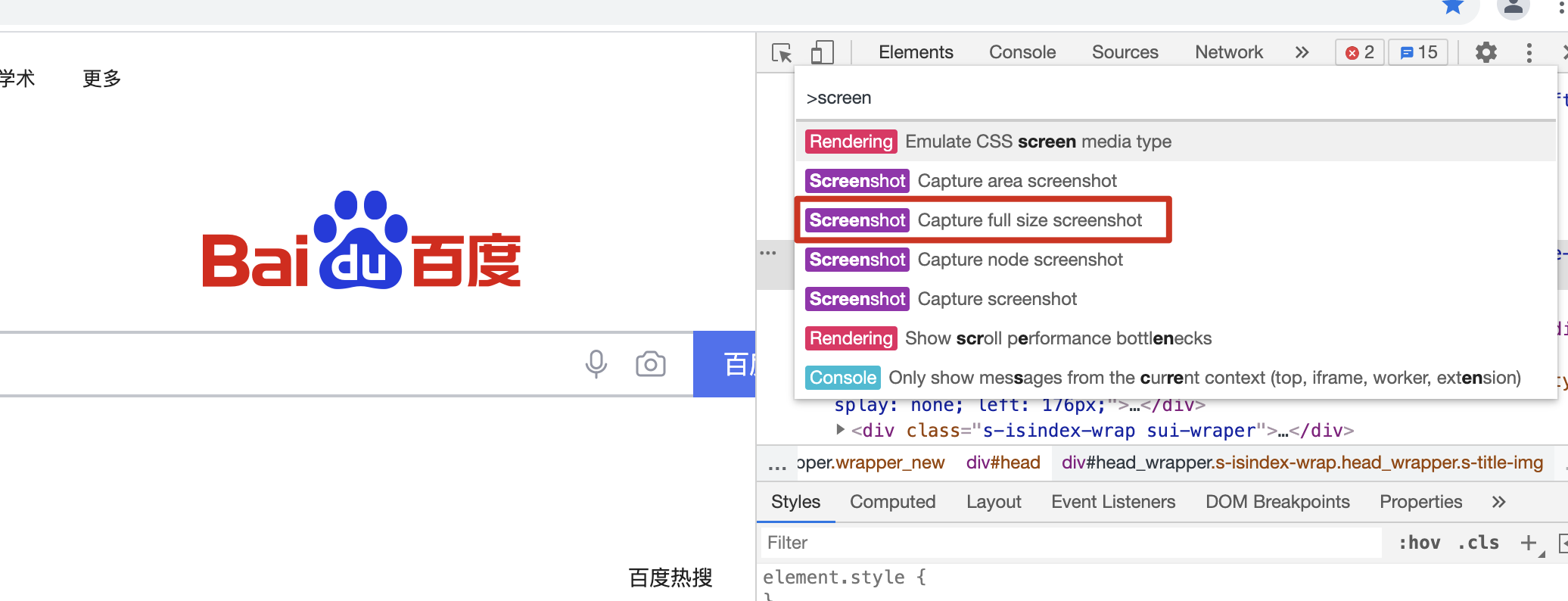1568x601 pixels.
Task: Select div#head in the breadcrumb
Action: pos(1003,462)
